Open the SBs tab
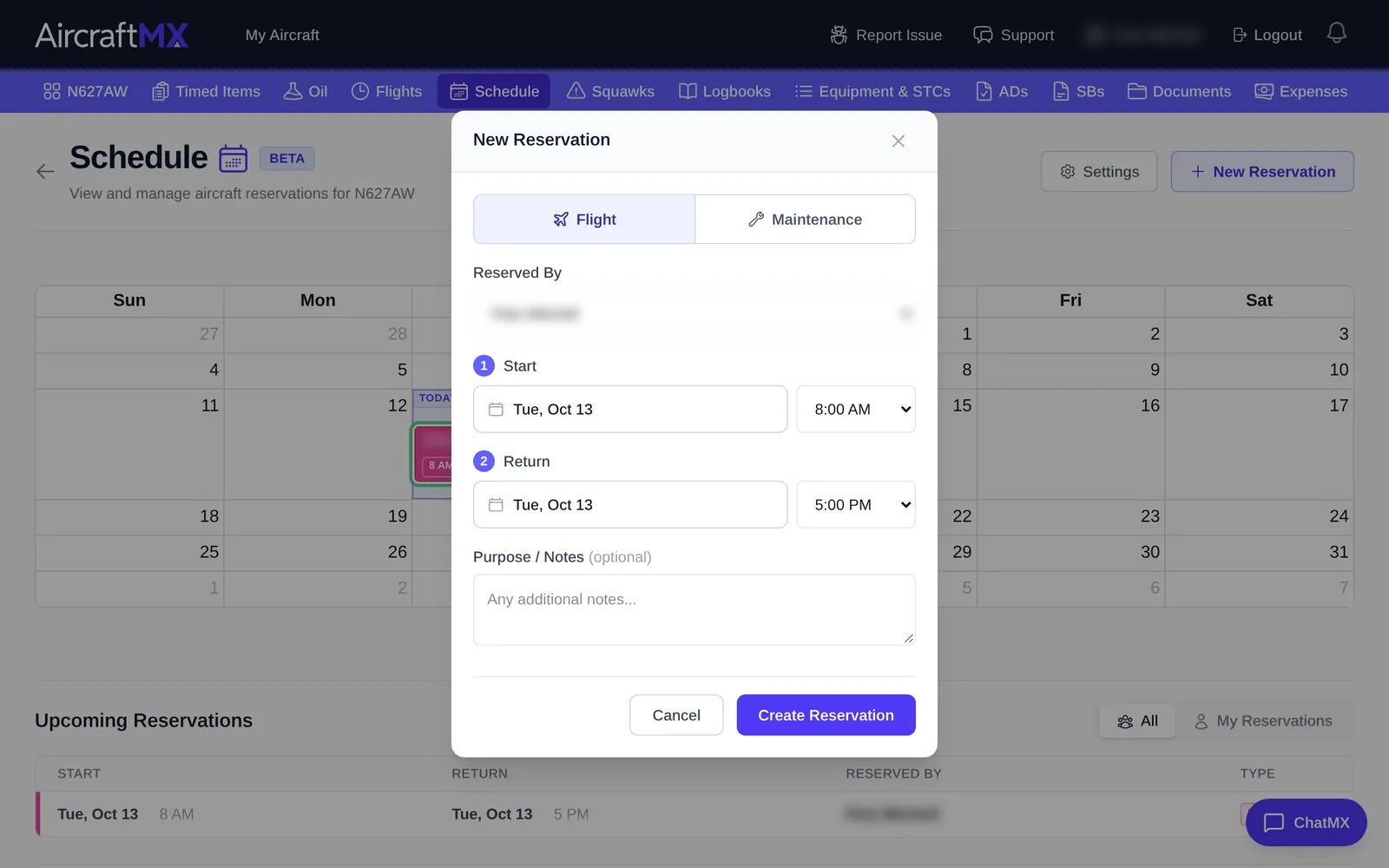 tap(1078, 91)
